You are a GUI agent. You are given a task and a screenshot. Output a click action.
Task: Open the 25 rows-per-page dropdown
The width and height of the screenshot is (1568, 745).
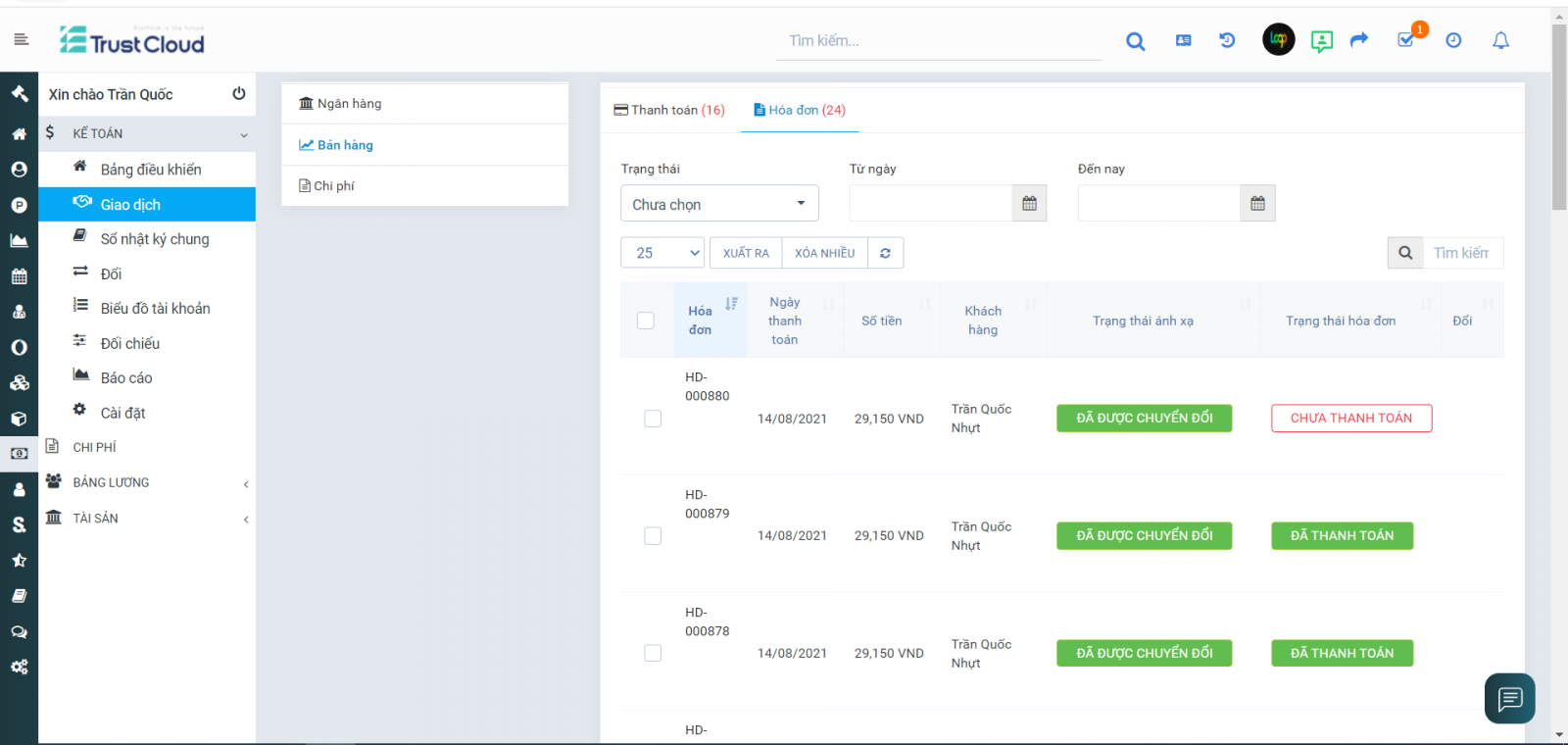[663, 253]
